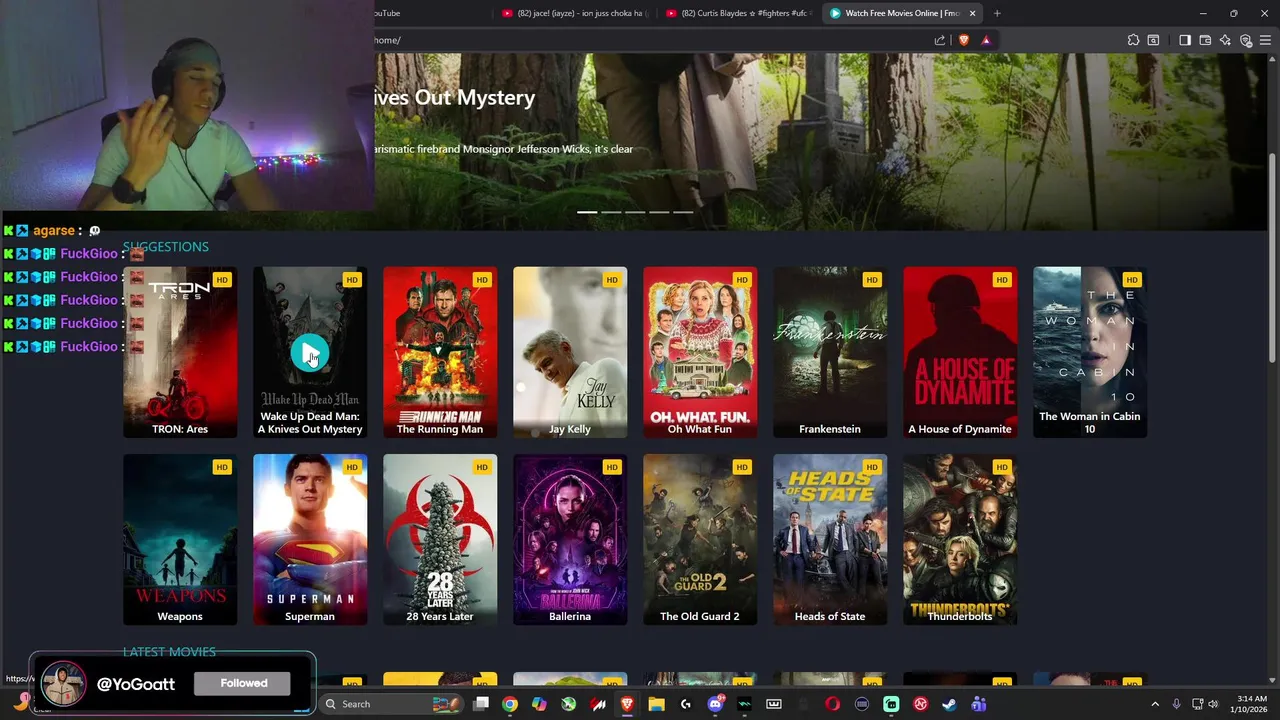Open Brave Wallet icon in toolbar
1280x720 pixels.
[x=1205, y=40]
